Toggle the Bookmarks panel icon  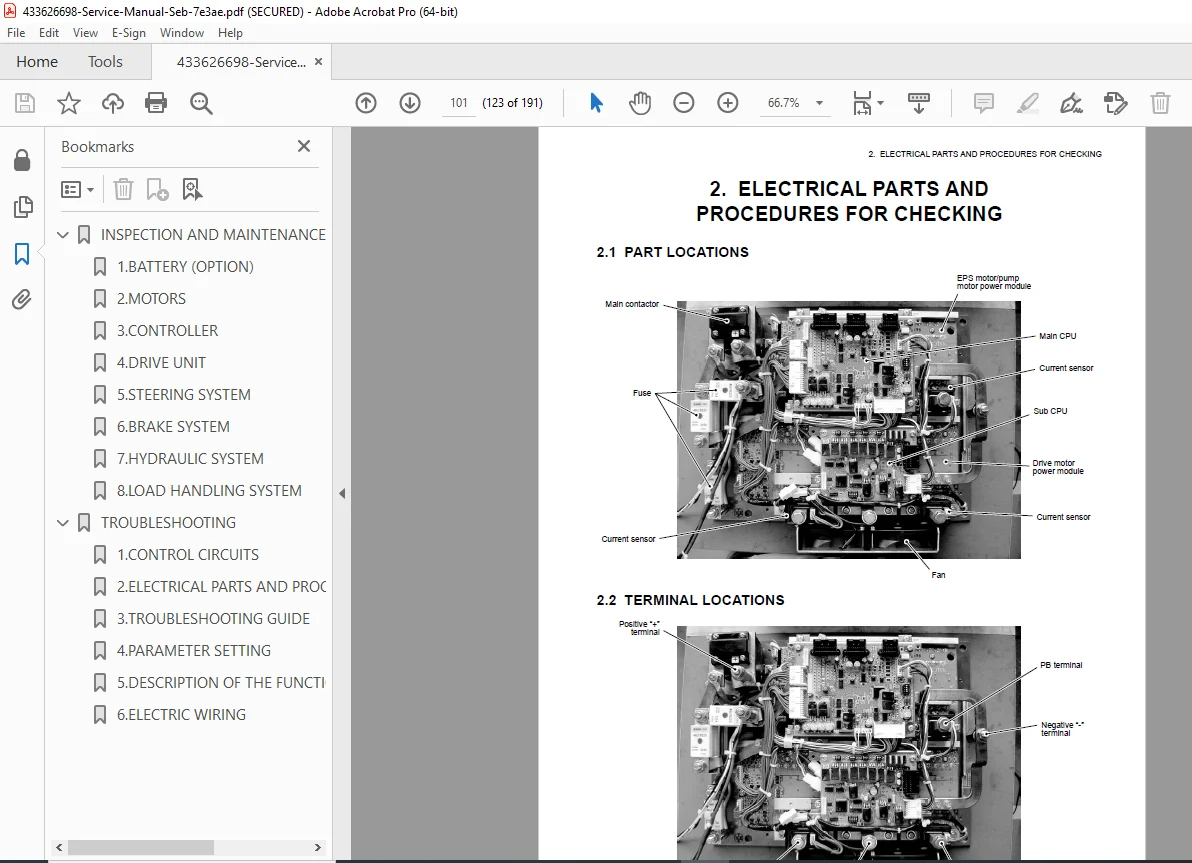pos(22,253)
